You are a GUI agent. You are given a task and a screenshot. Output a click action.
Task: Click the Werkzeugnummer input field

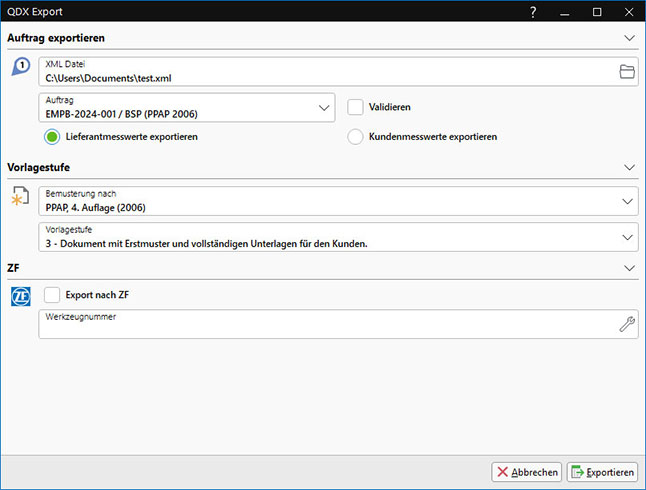coord(320,324)
